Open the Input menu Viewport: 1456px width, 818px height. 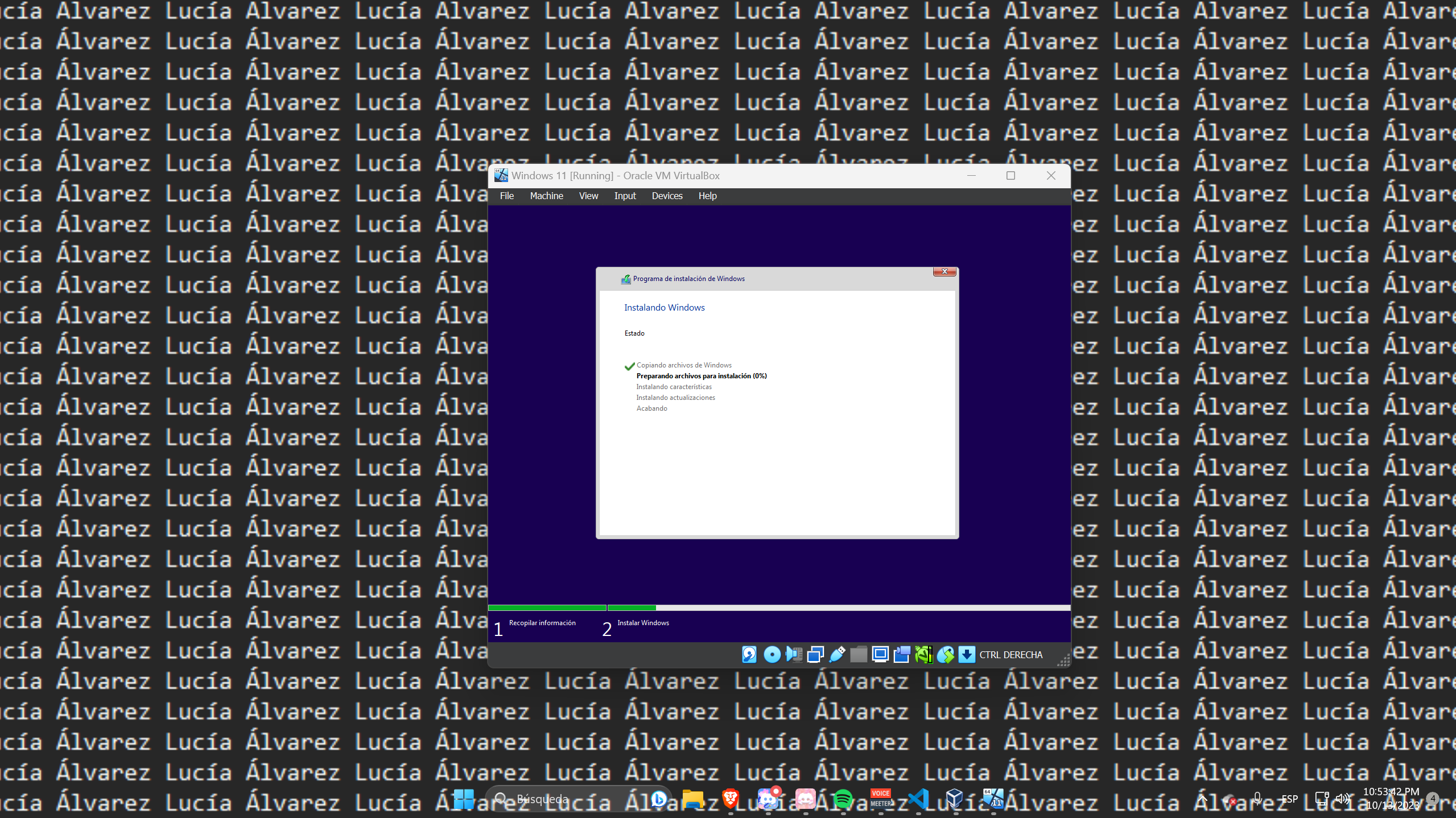tap(625, 196)
